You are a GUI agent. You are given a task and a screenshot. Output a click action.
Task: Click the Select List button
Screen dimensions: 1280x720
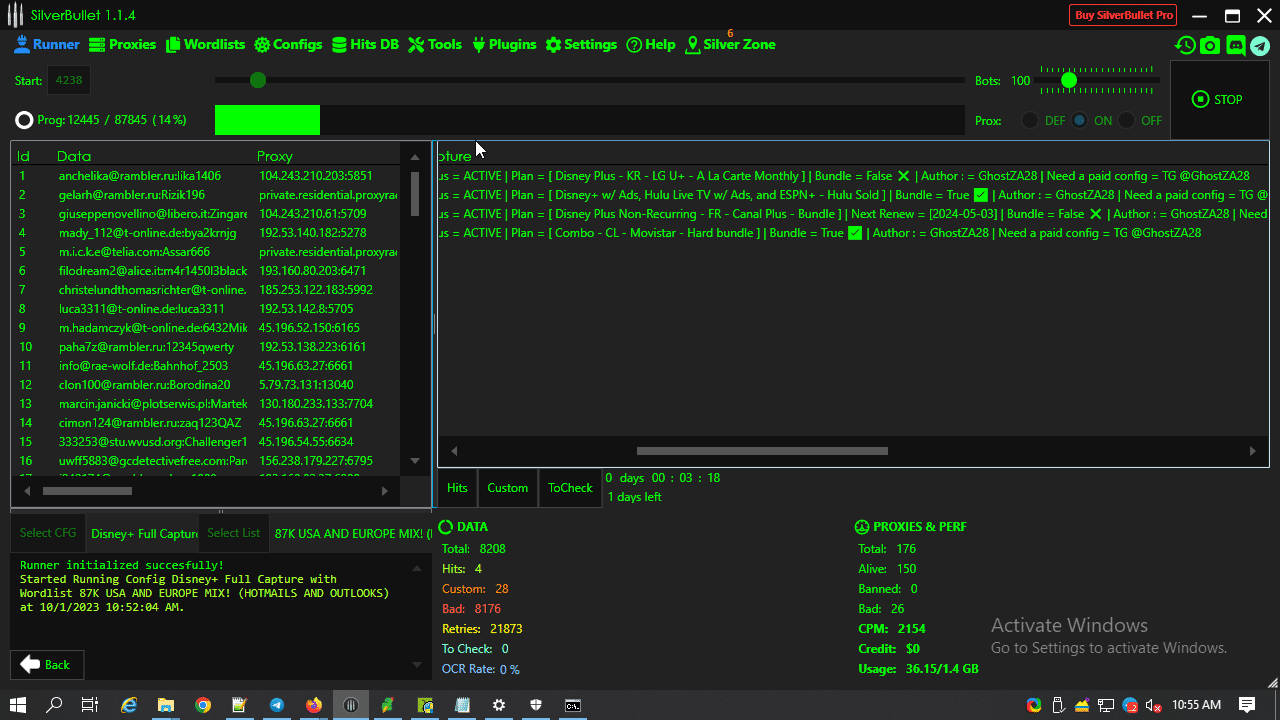click(x=234, y=533)
